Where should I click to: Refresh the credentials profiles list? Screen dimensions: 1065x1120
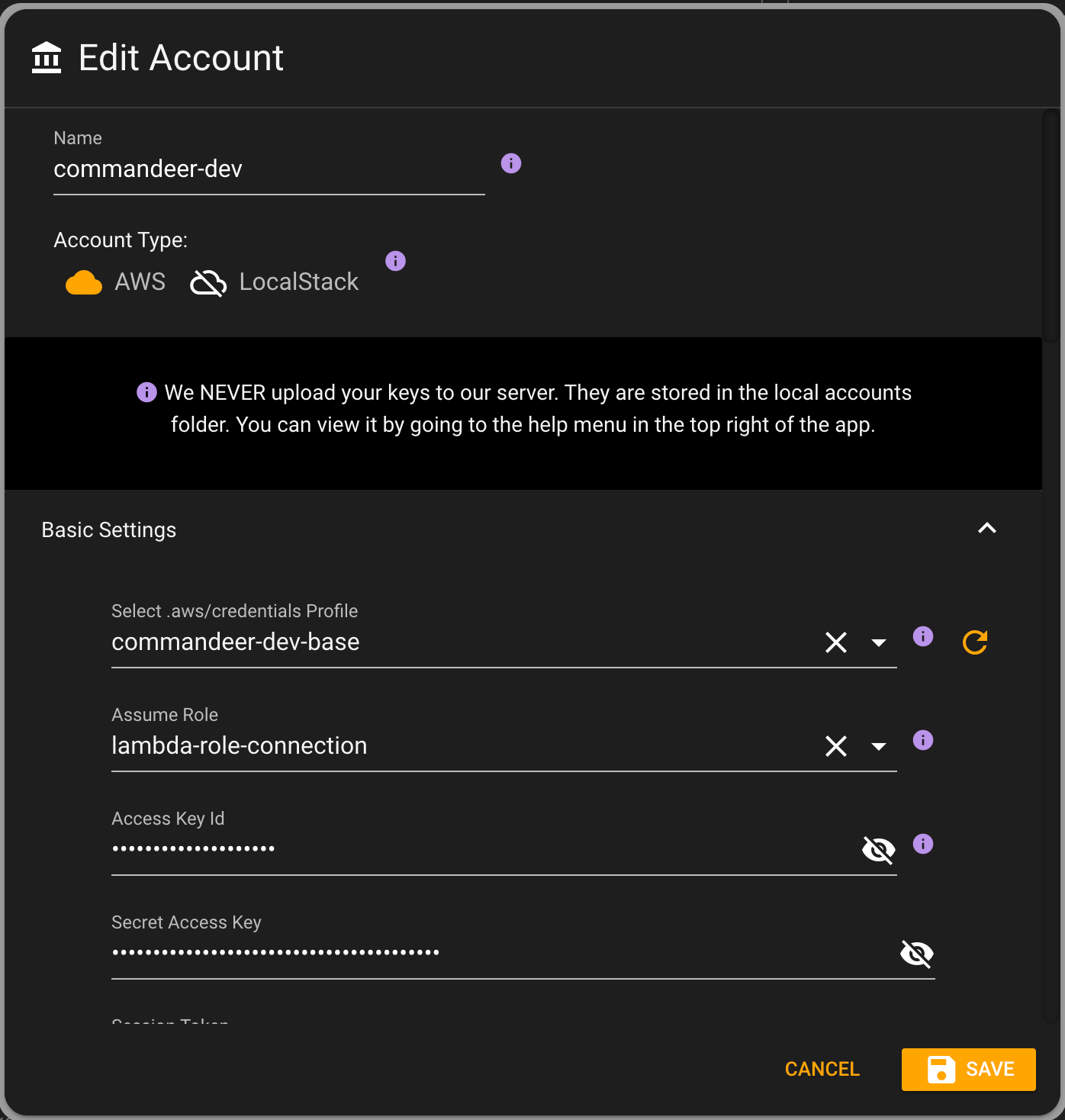(x=975, y=642)
